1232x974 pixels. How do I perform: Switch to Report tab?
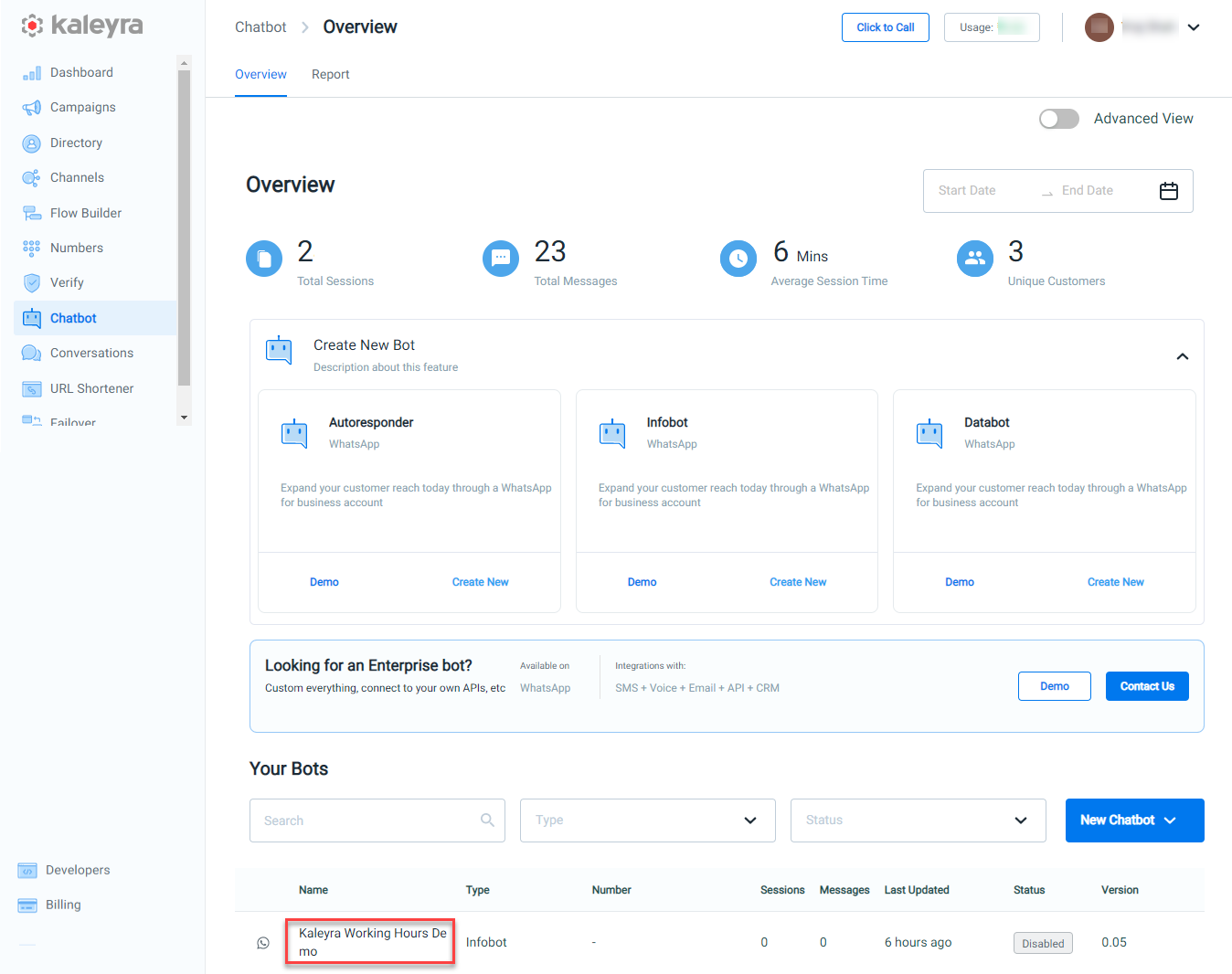tap(331, 75)
